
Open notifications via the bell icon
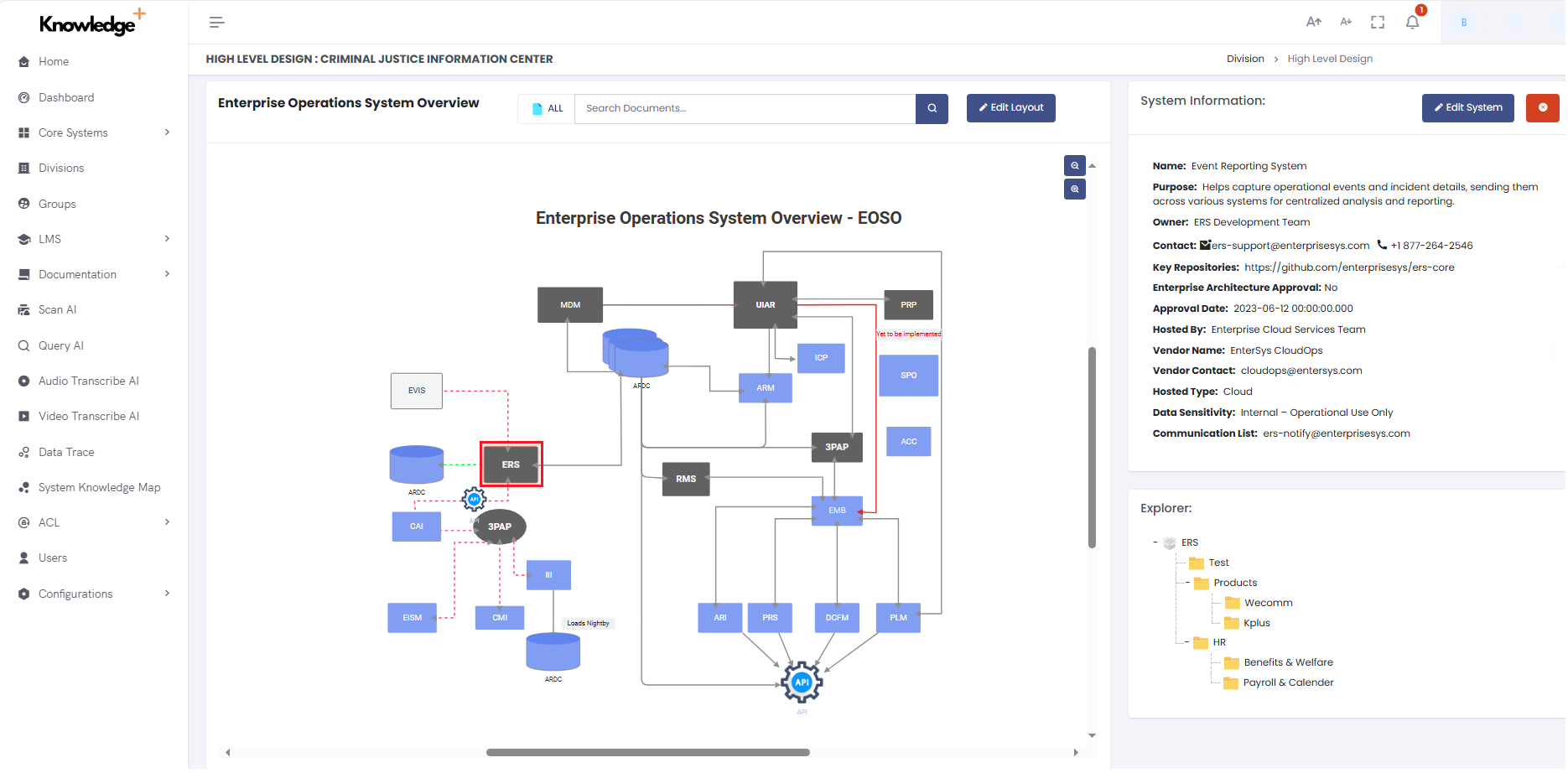[x=1412, y=21]
